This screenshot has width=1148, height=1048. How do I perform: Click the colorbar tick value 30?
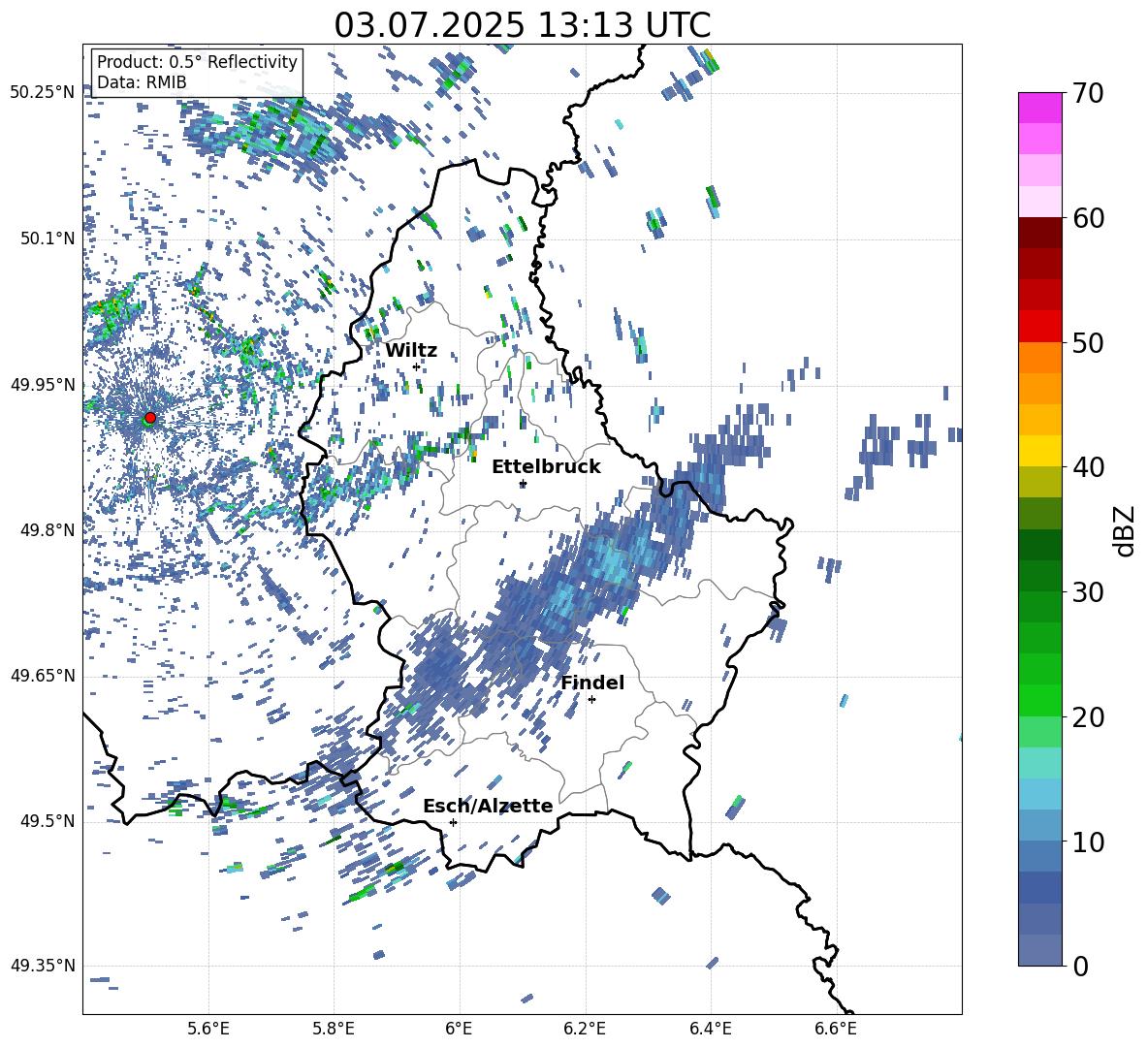[x=1088, y=592]
